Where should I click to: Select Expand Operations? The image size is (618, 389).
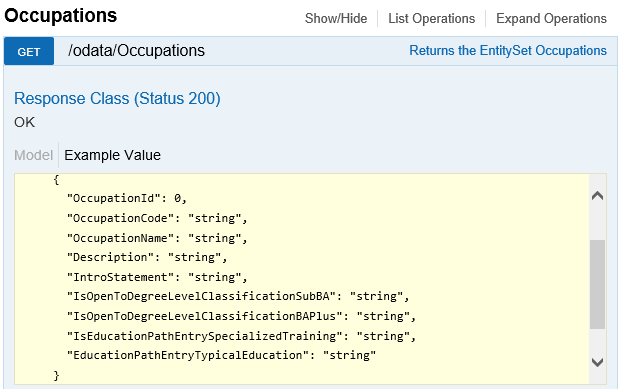pyautogui.click(x=551, y=19)
